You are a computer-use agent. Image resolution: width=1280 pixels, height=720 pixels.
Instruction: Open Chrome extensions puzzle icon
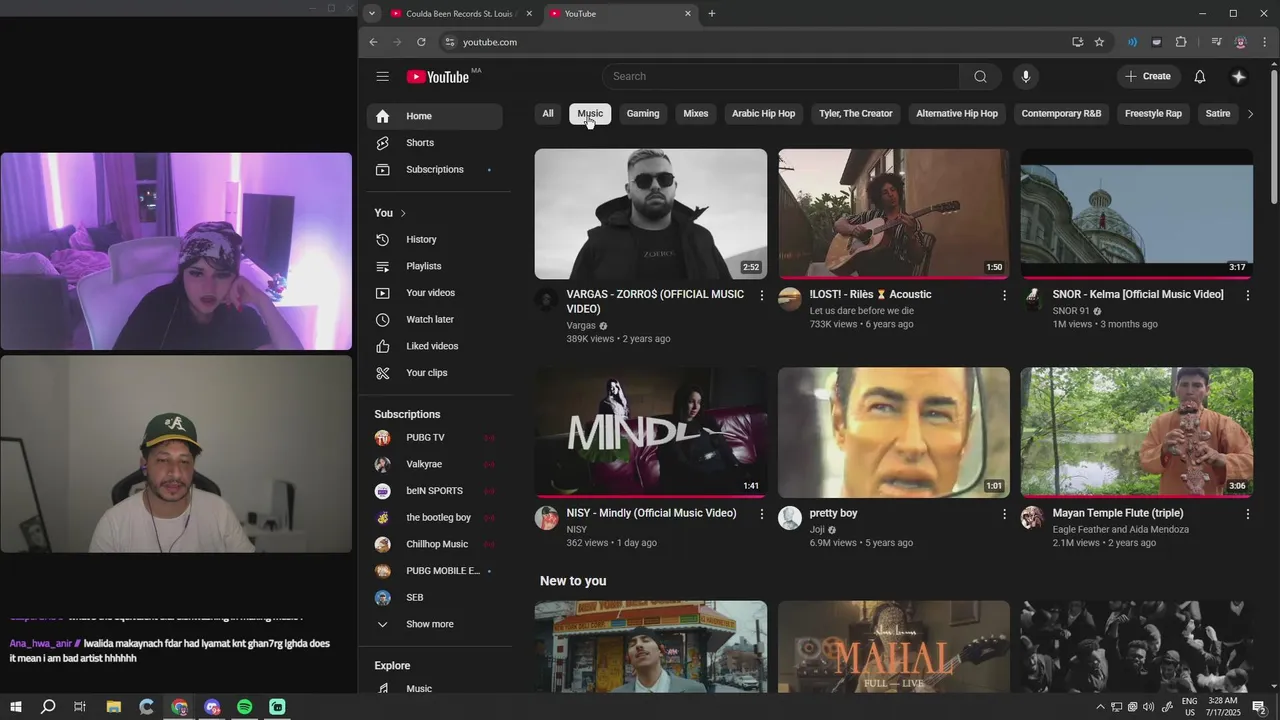point(1181,42)
